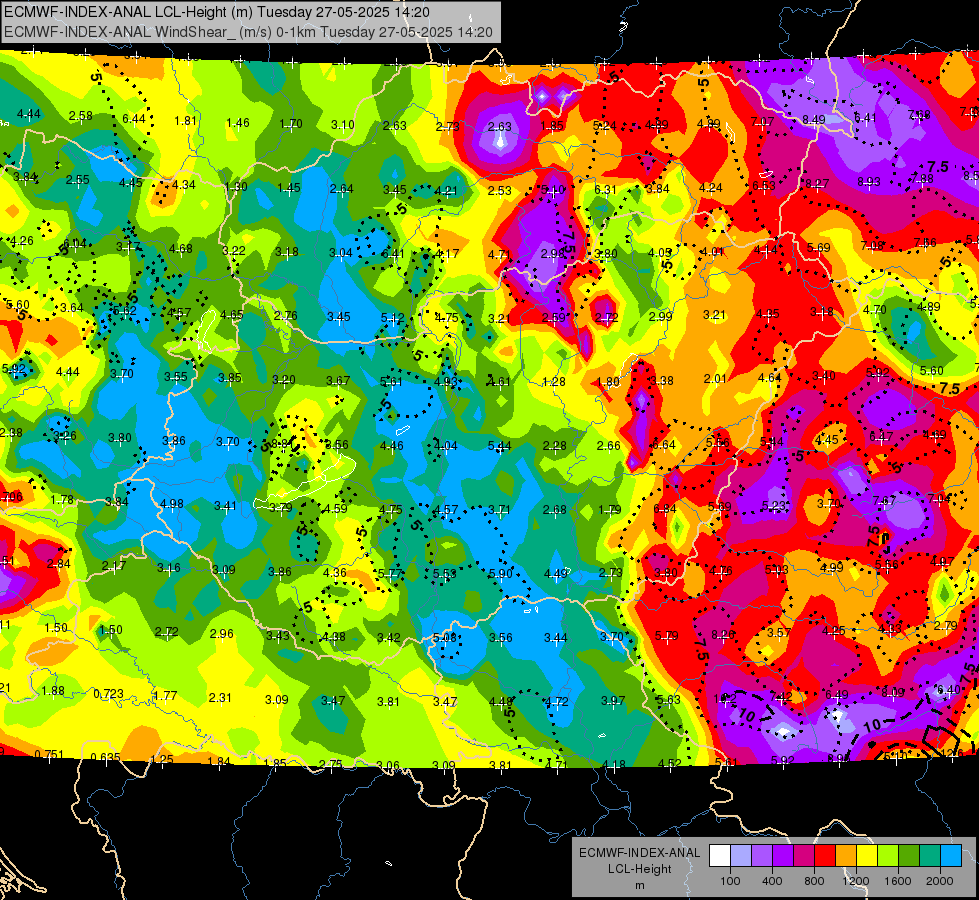The image size is (979, 900).
Task: Click wind shear value '6.04'
Action: tap(75, 244)
